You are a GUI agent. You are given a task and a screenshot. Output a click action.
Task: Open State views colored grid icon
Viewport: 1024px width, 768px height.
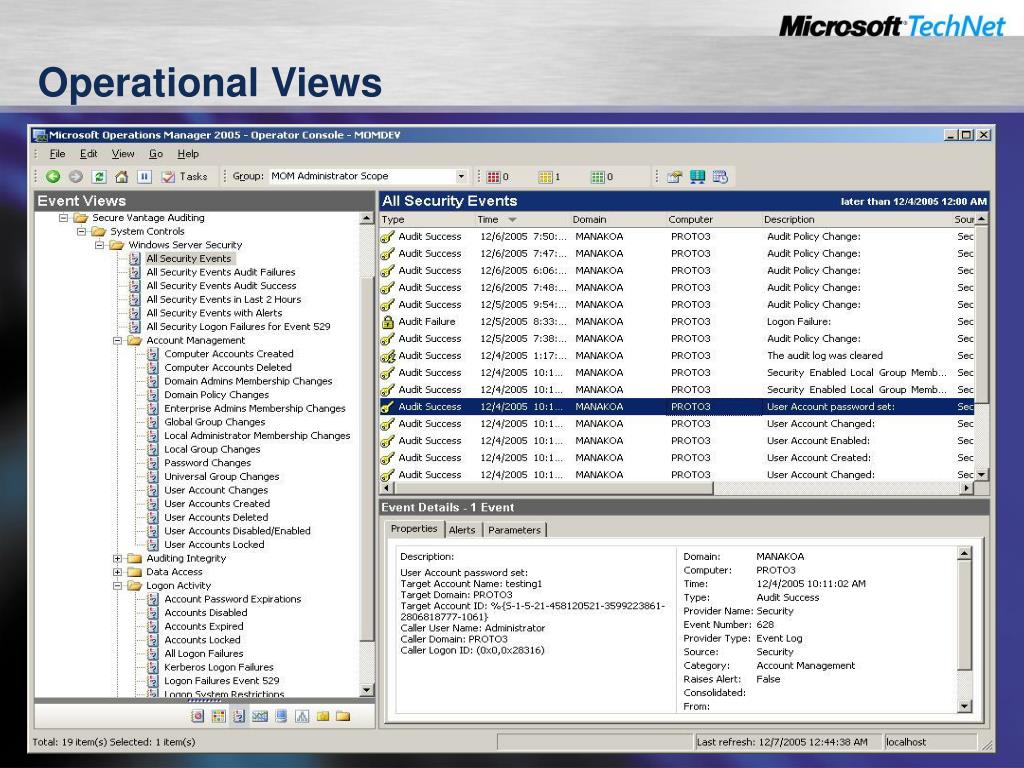pos(218,716)
